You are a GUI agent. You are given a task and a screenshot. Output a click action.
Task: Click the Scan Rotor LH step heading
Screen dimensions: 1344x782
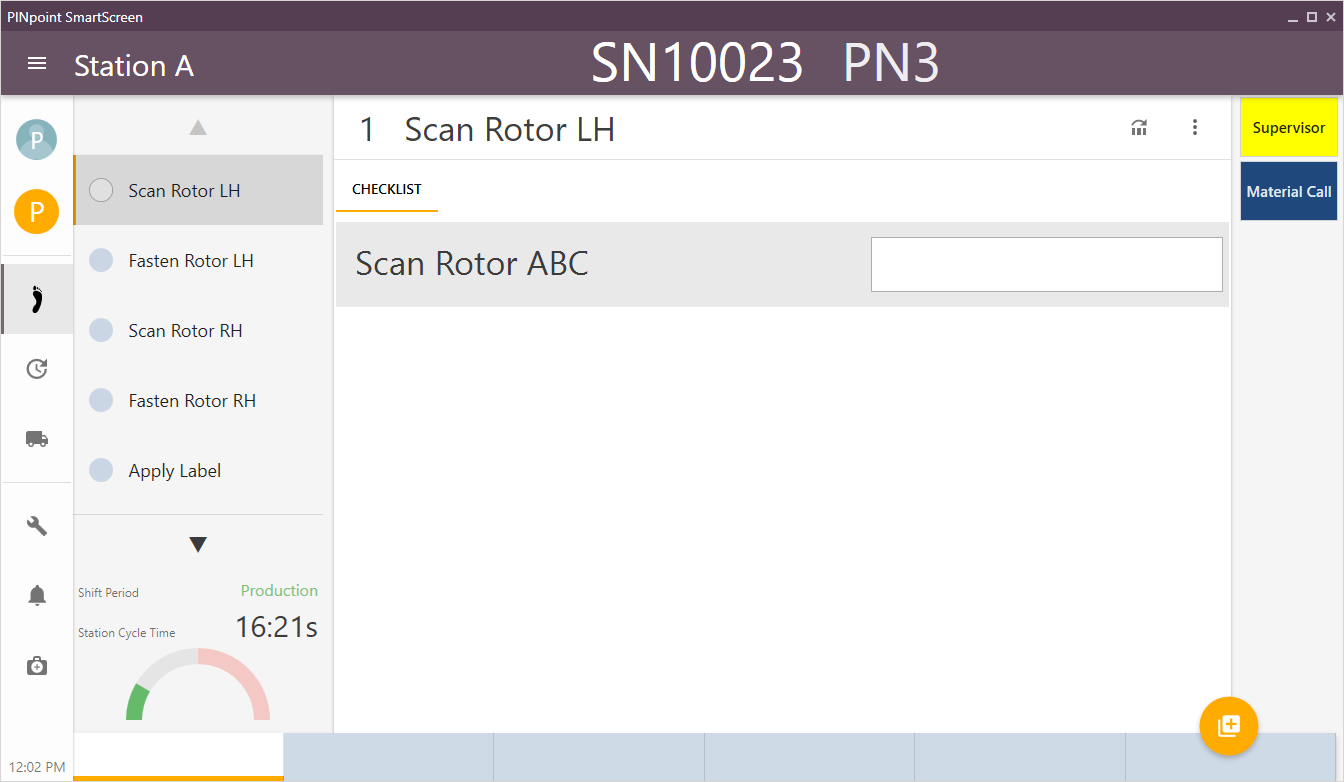click(x=509, y=129)
